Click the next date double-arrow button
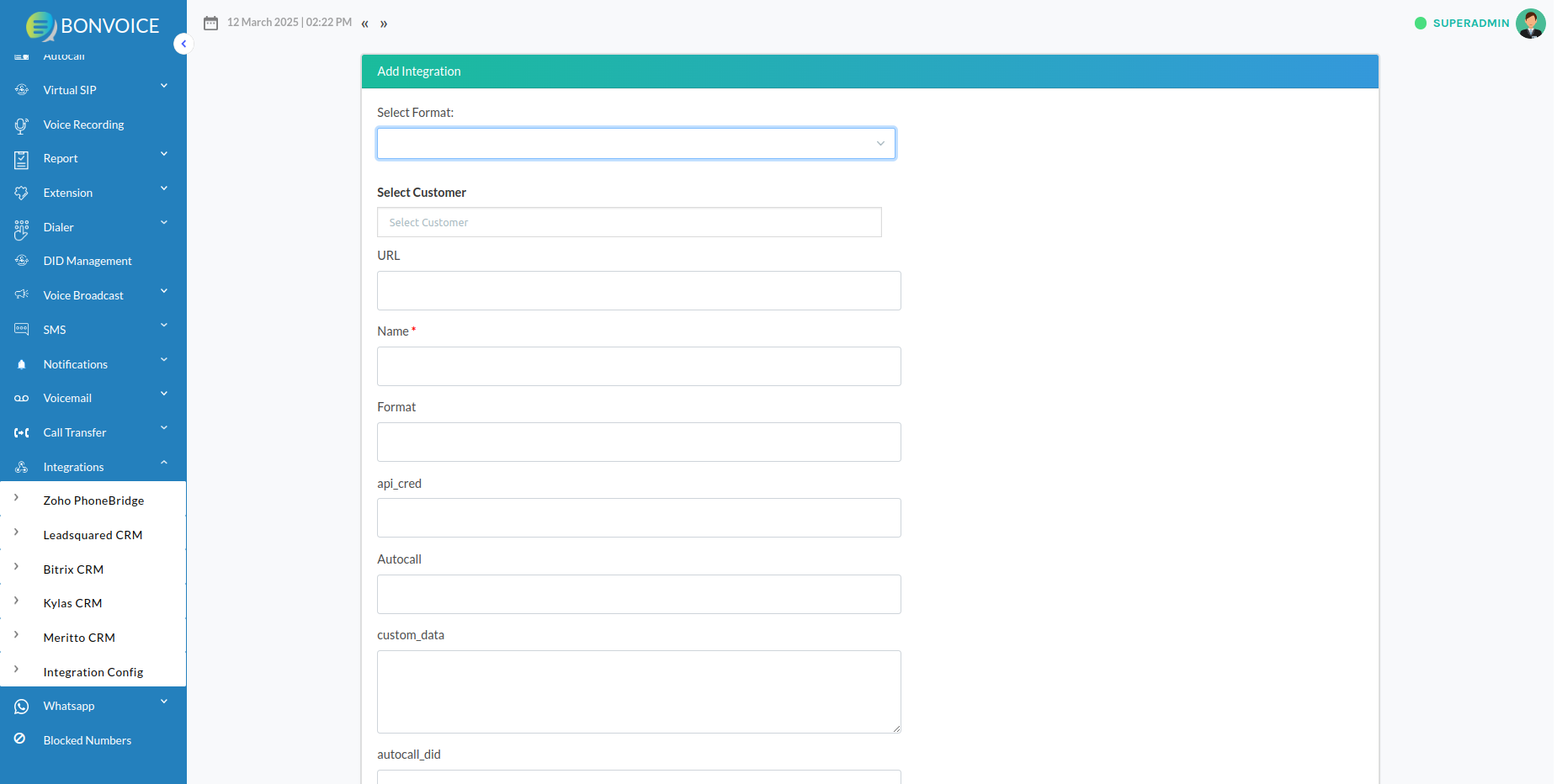1557x784 pixels. (384, 24)
